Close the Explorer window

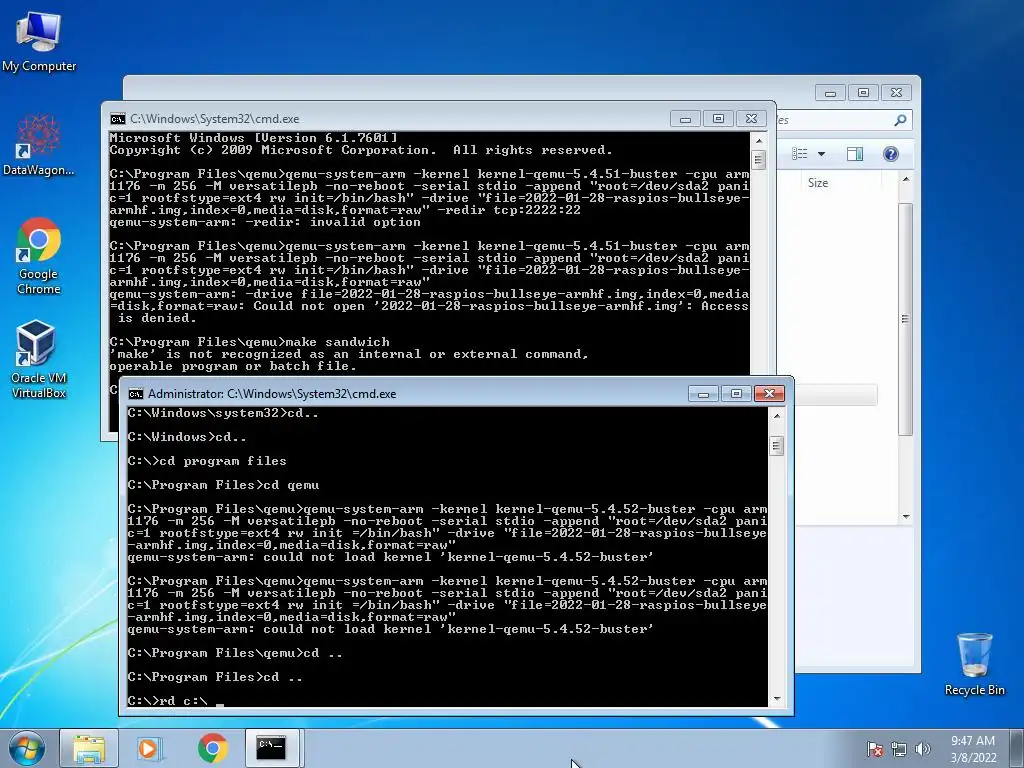coord(896,93)
